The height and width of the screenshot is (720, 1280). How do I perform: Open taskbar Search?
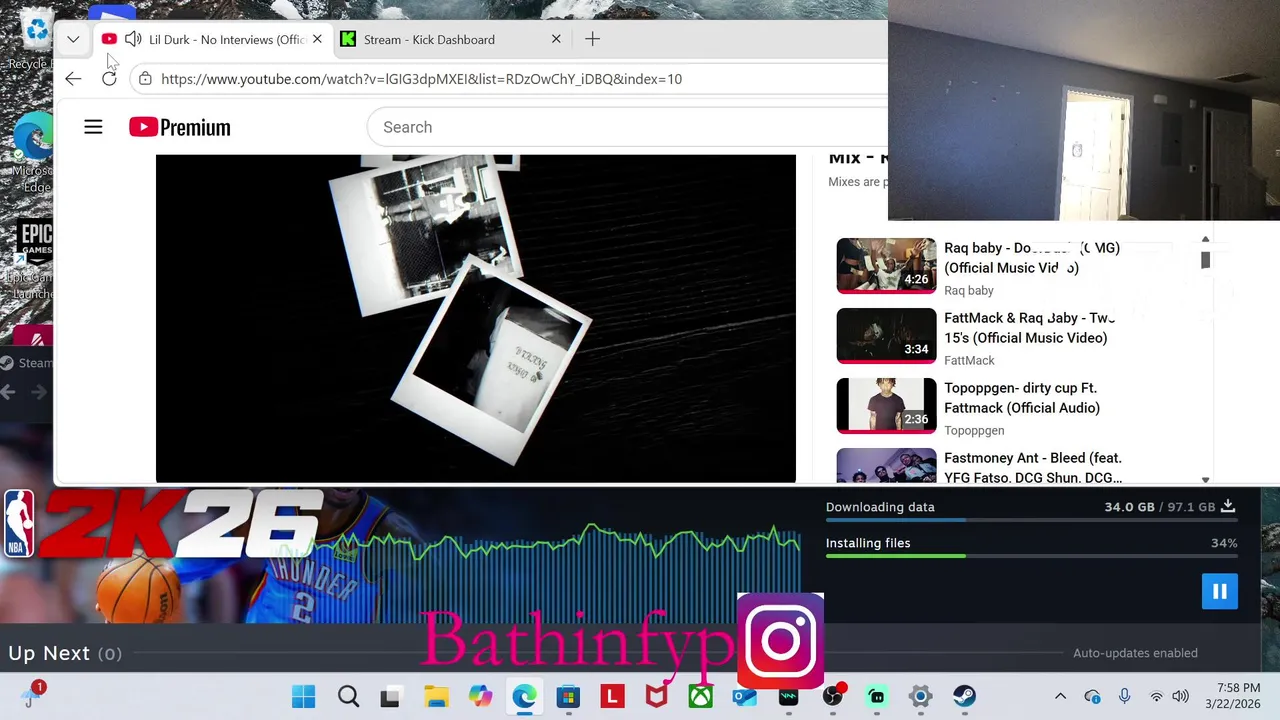coord(348,696)
